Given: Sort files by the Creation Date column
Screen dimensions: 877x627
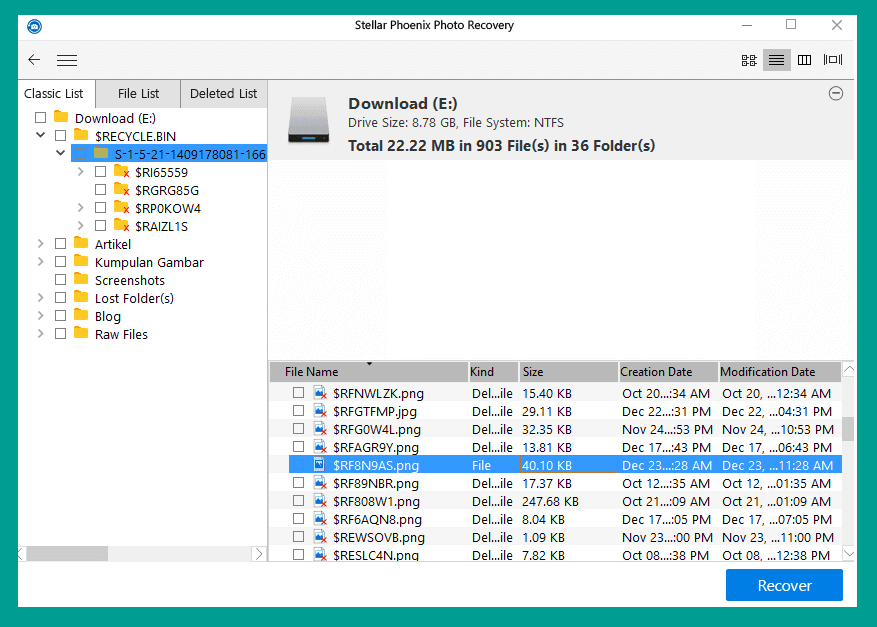Looking at the screenshot, I should (x=668, y=372).
